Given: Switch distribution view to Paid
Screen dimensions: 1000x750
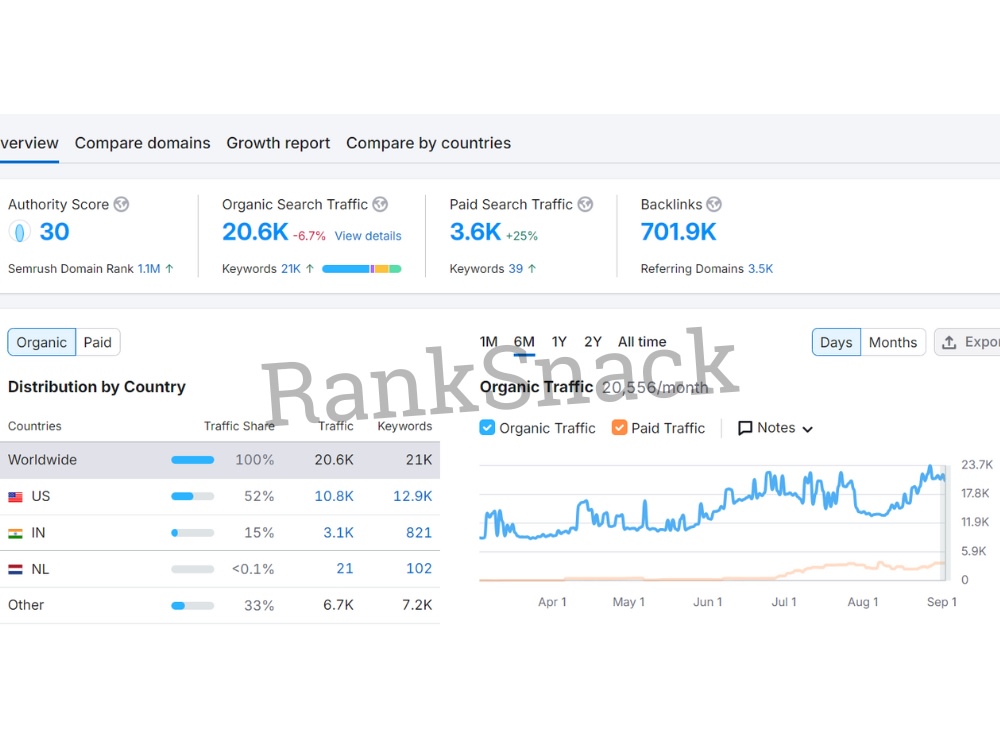Looking at the screenshot, I should [98, 342].
